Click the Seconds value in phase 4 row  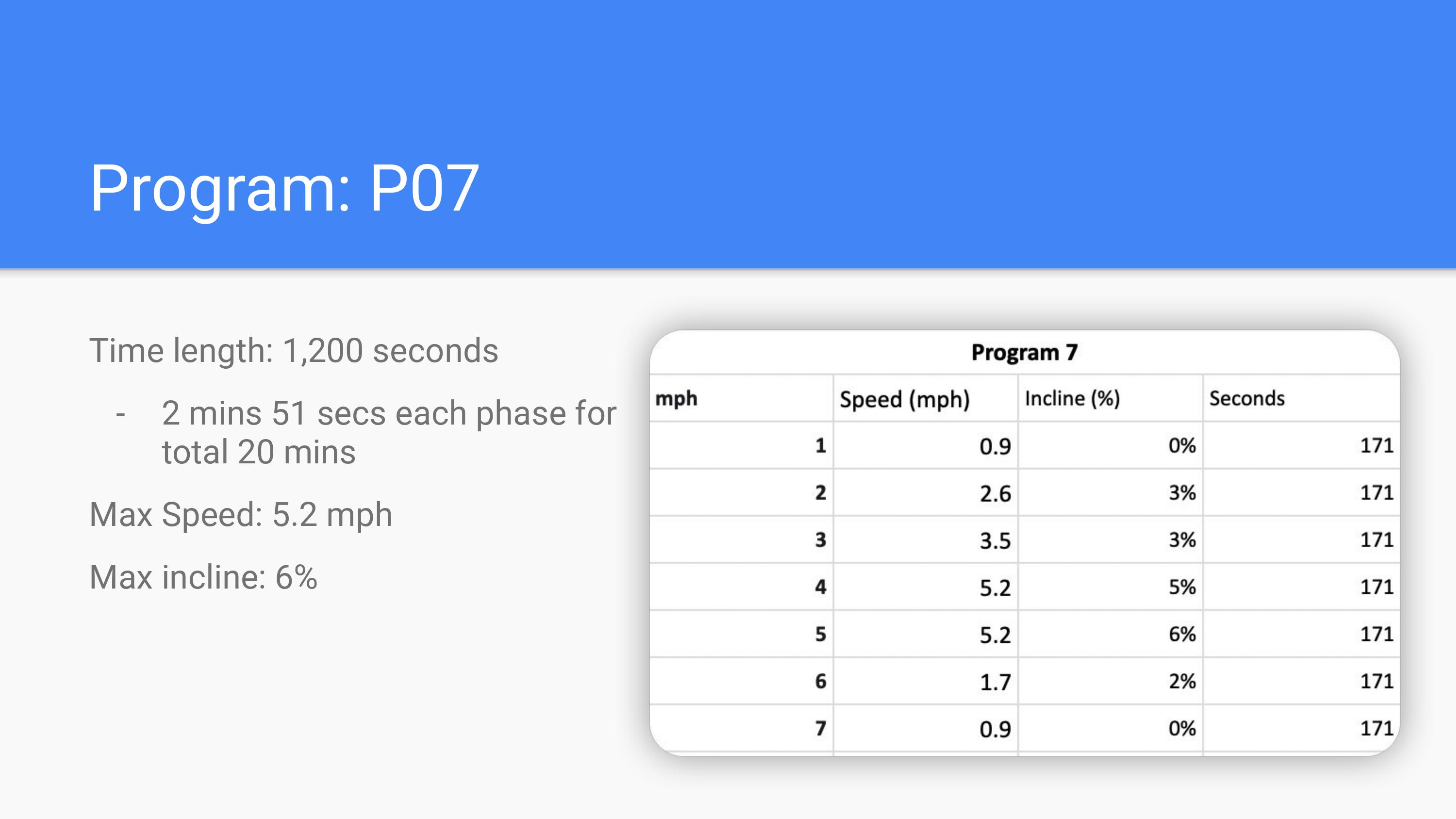tap(1376, 587)
